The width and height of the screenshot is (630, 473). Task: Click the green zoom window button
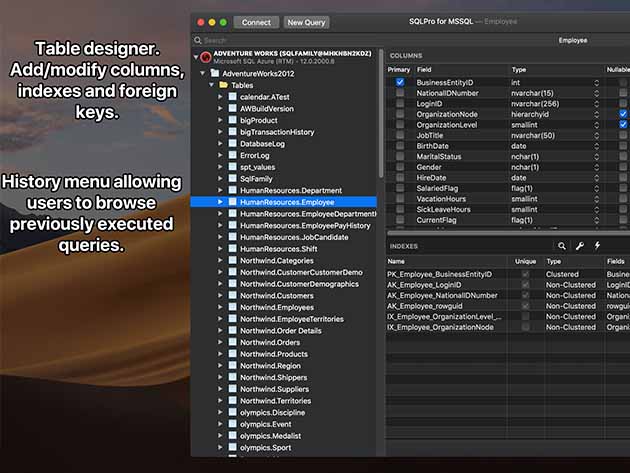click(223, 23)
